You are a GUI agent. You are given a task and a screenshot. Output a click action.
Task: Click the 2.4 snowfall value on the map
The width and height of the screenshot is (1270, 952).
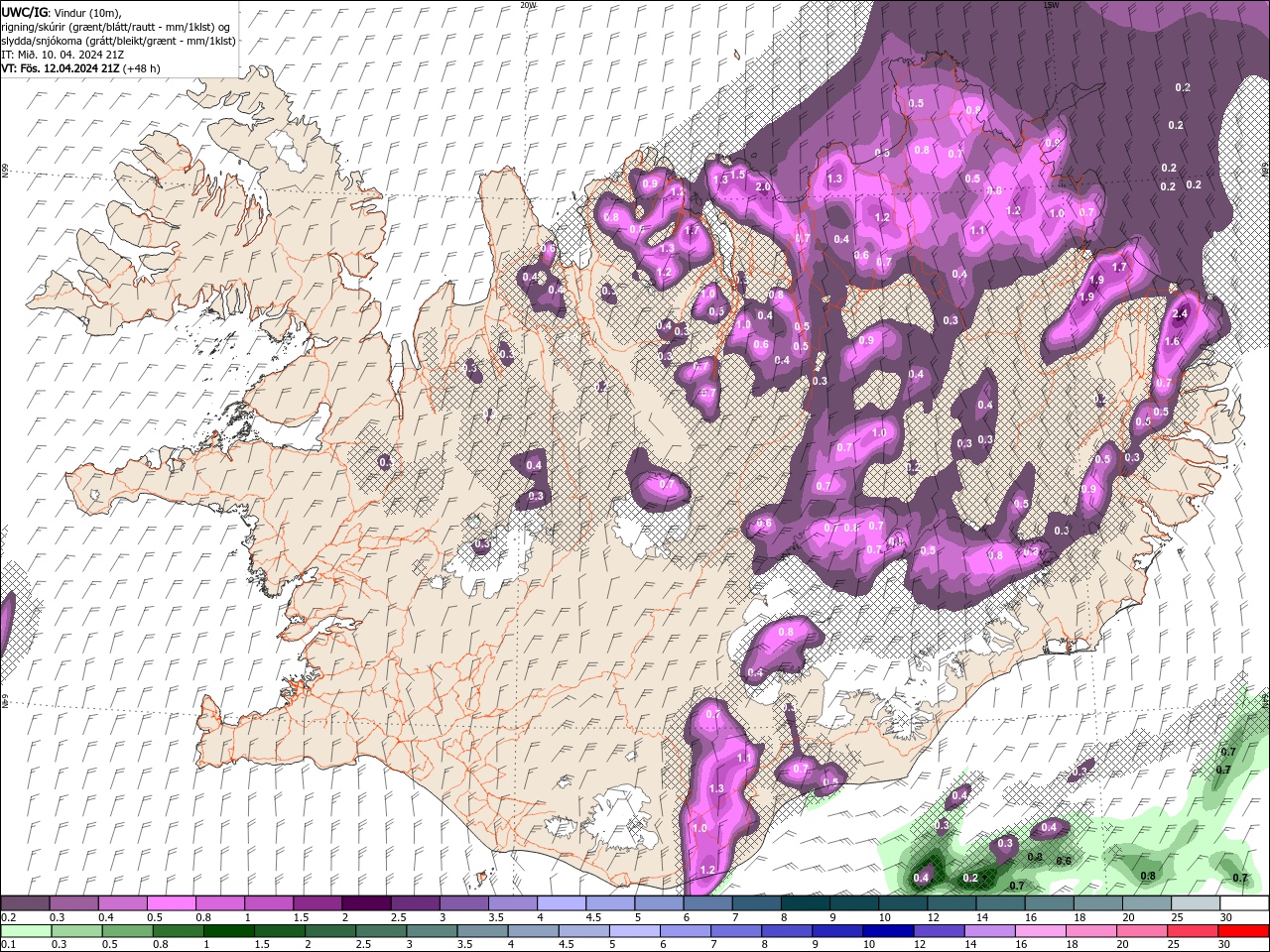pyautogui.click(x=1180, y=314)
